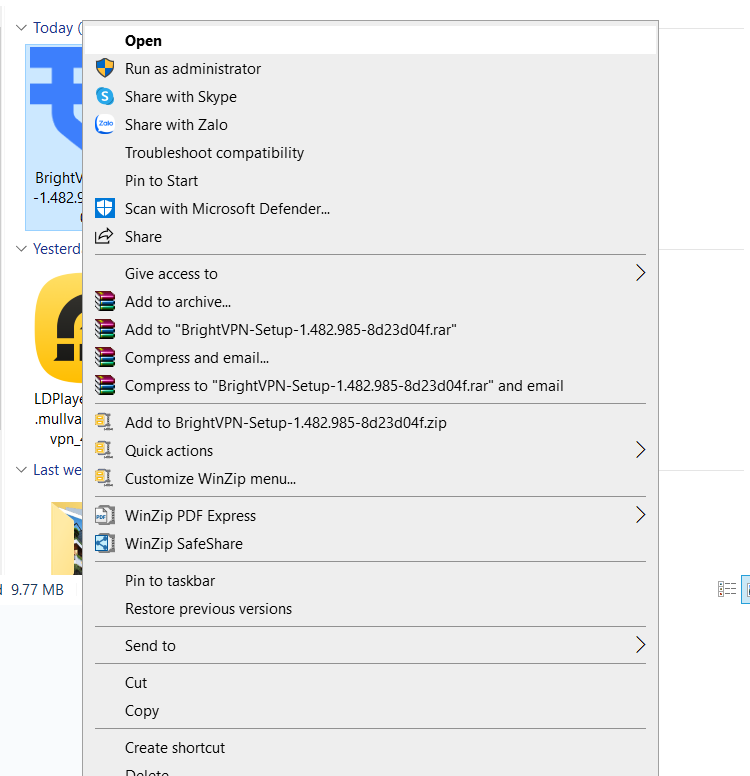
Task: Click the WinZip icon beside Customize WinZip menu
Action: [105, 479]
